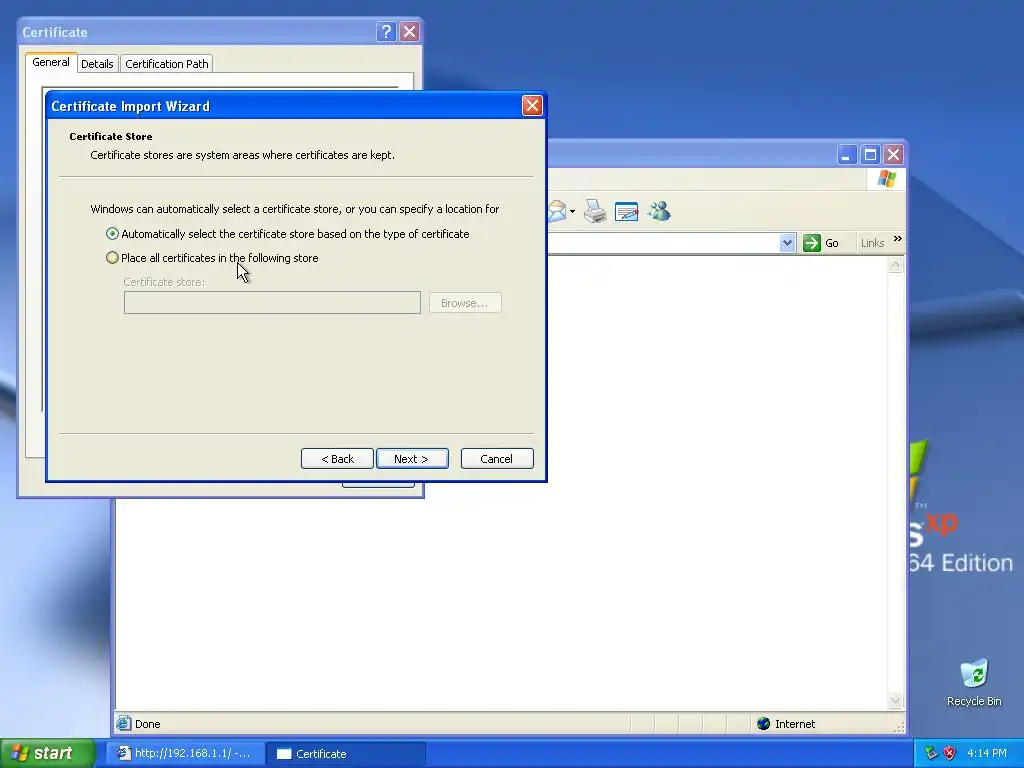
Task: Click the Certificate dialog help button
Action: tap(386, 32)
